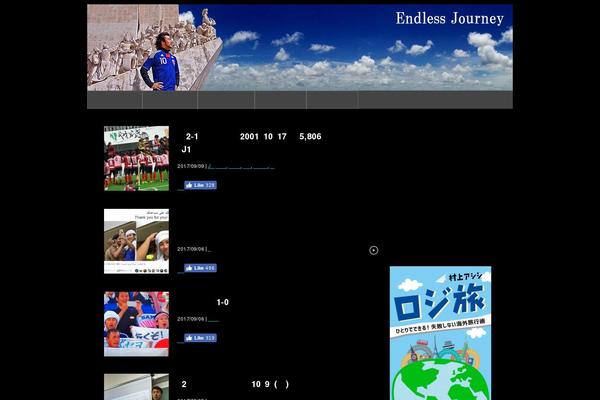
Task: Like the post titled 2-1 on Facebook
Action: click(x=200, y=185)
